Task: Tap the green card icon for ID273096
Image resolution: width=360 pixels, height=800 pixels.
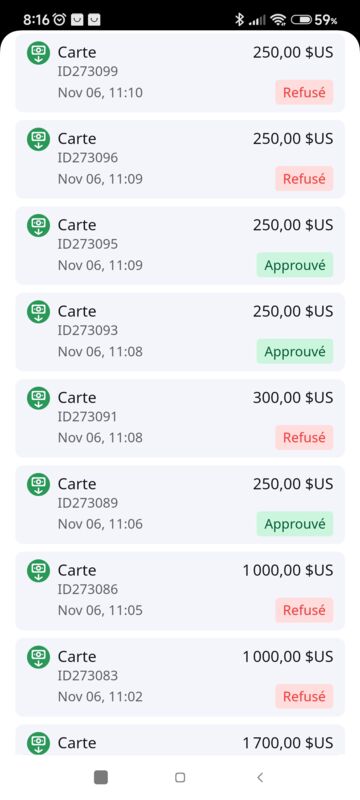Action: coord(38,139)
